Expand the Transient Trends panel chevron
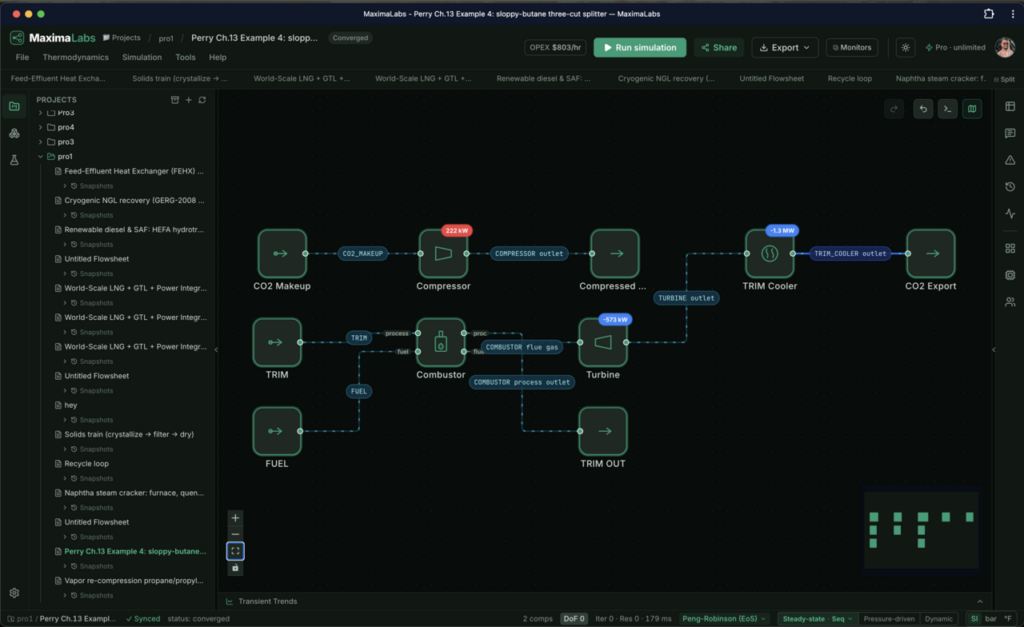 pos(980,602)
